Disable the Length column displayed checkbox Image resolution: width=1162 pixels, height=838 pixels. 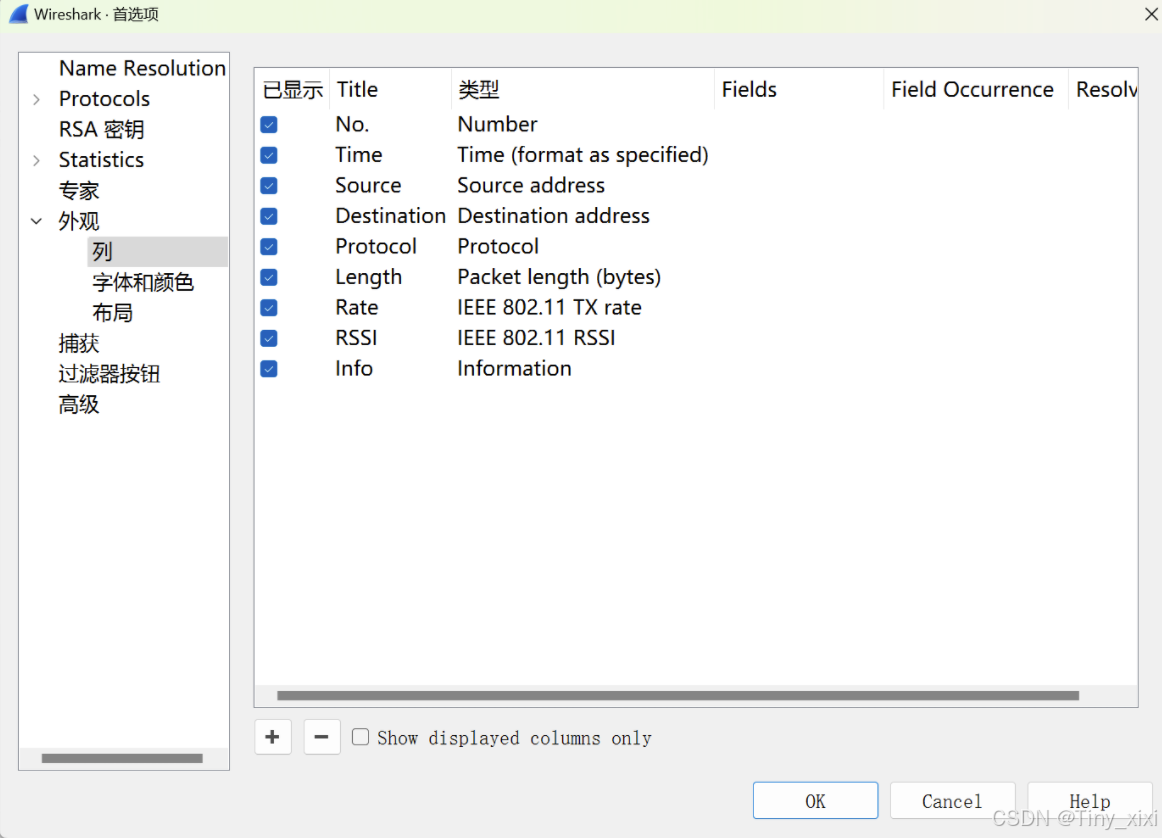[x=269, y=277]
